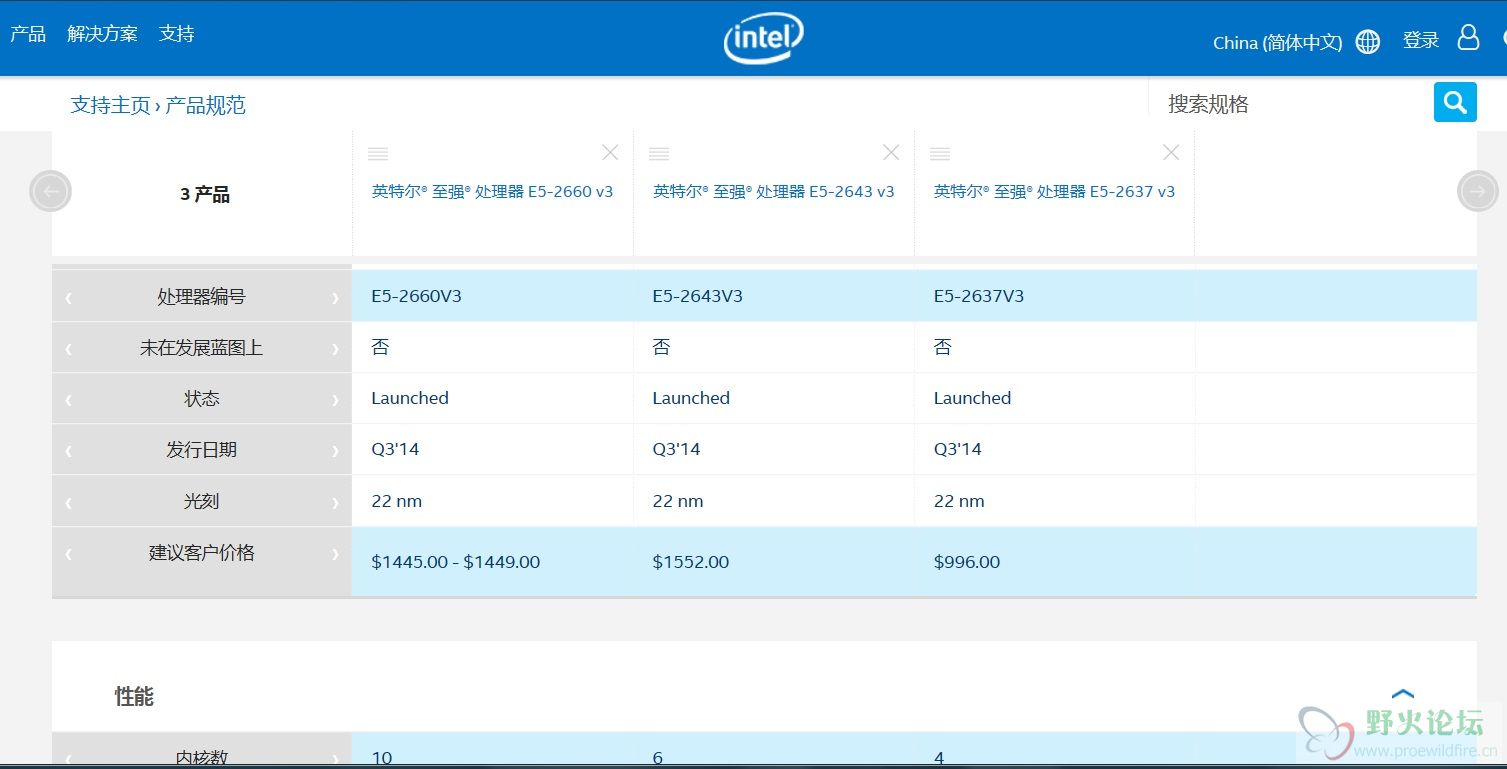The width and height of the screenshot is (1507, 769).
Task: Click Q3'14 date for E5-2643 v3
Action: 676,449
